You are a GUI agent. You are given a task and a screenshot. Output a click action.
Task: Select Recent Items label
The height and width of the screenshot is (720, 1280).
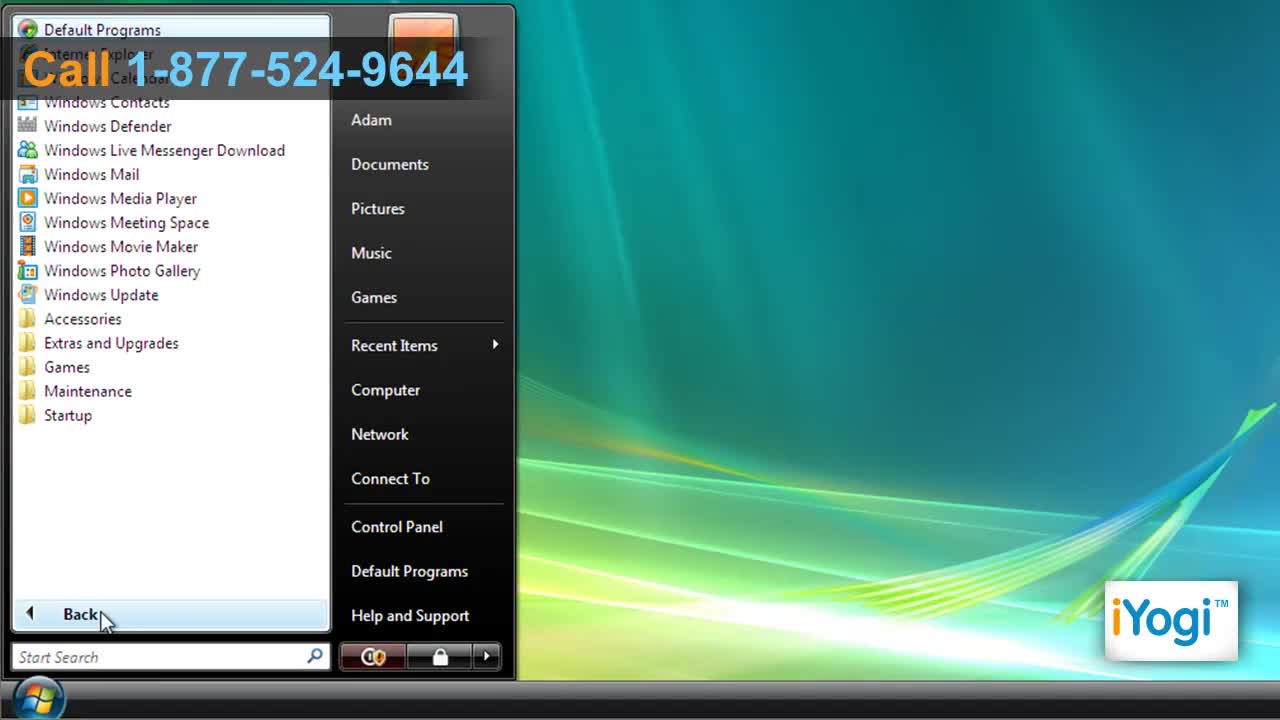click(394, 345)
